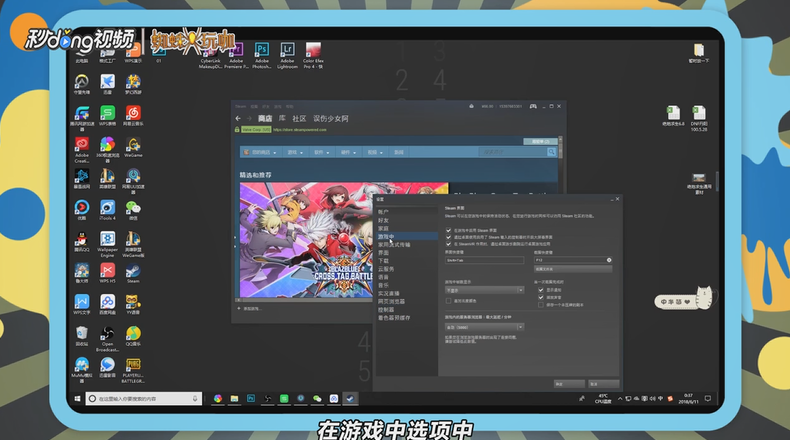Launch NetEase Cloud Music desktop icon
Screen dimensions: 790x440
tap(133, 115)
